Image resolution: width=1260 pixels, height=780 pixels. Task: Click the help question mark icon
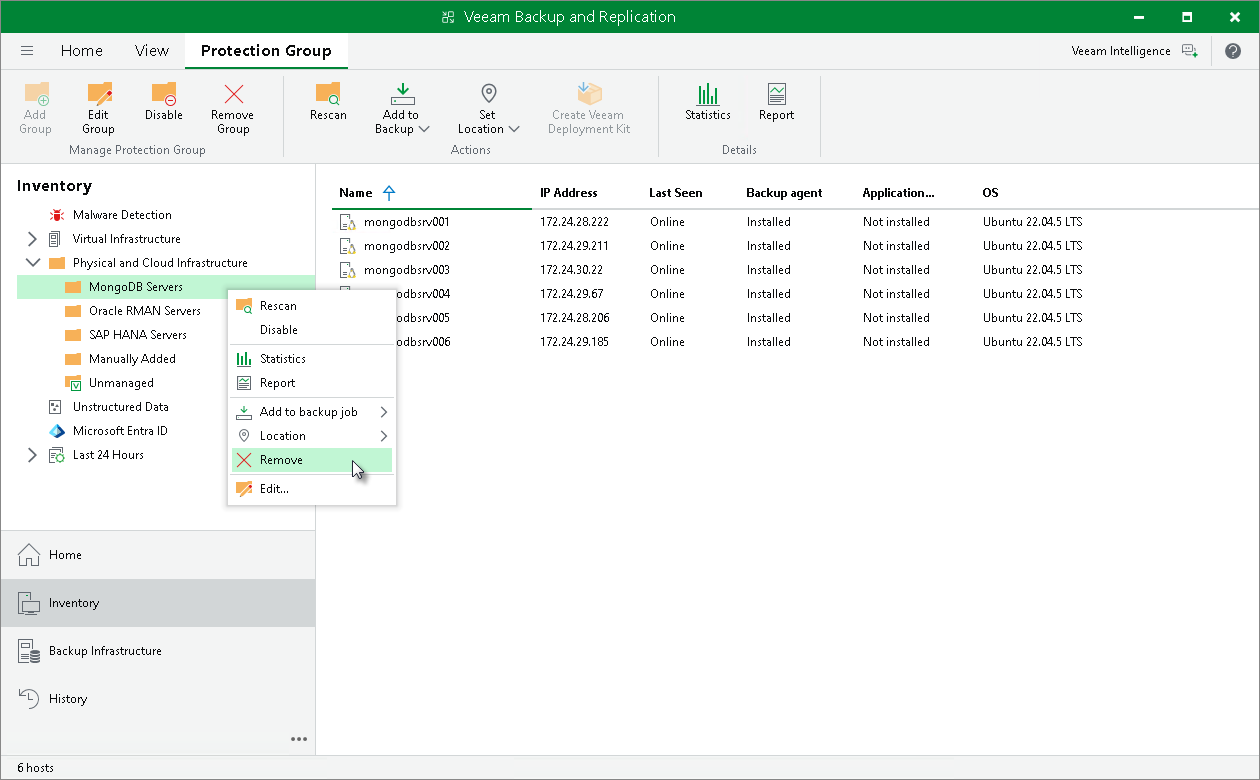tap(1232, 51)
